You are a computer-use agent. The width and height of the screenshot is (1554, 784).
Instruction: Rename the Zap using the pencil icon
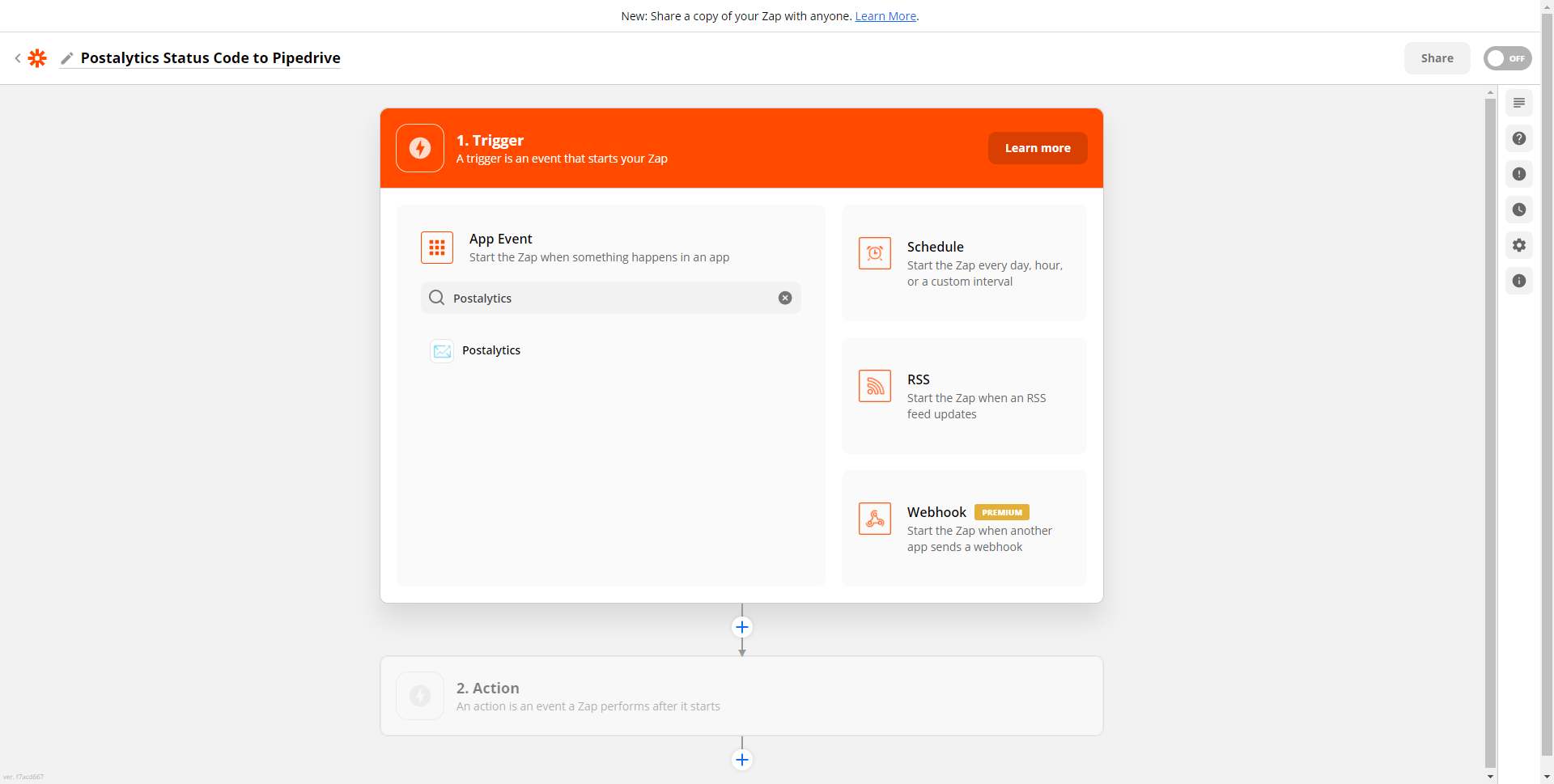coord(68,58)
